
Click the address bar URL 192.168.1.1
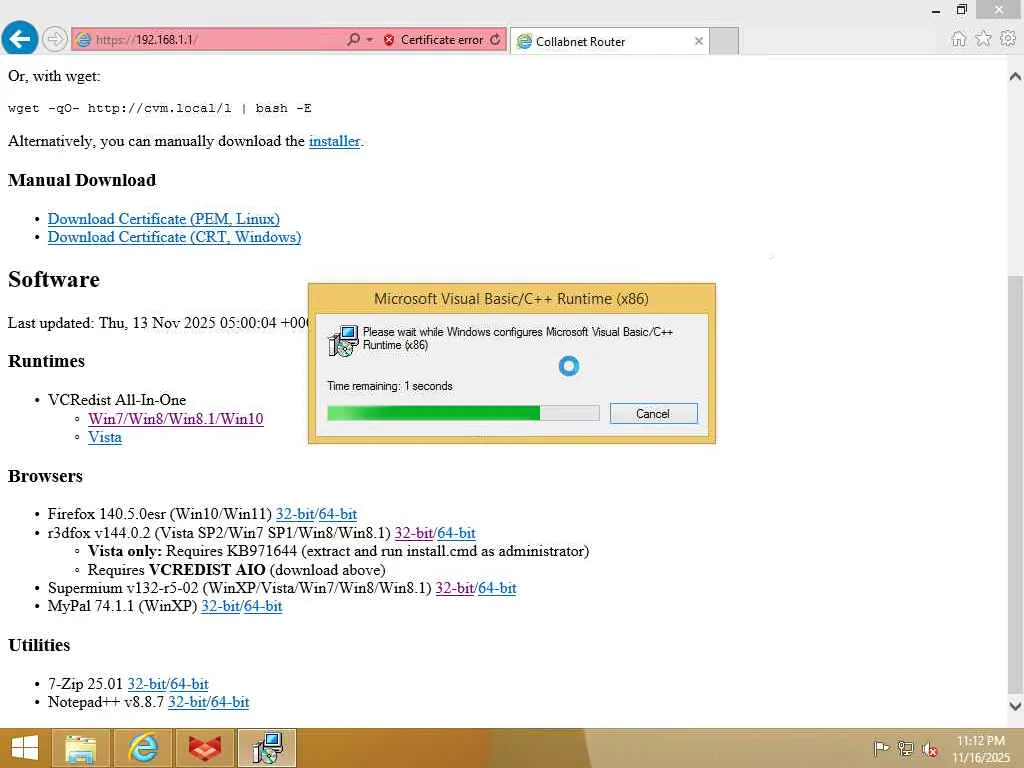click(x=146, y=39)
